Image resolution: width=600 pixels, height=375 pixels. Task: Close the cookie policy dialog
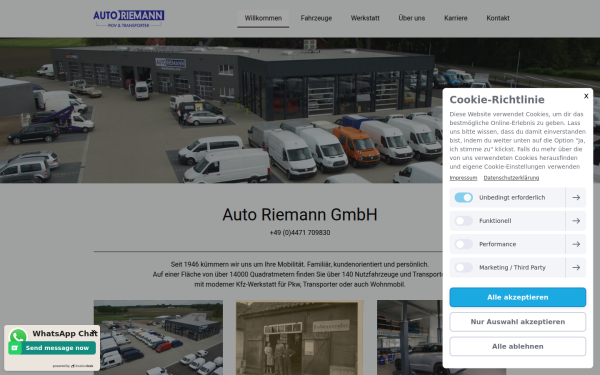[586, 96]
